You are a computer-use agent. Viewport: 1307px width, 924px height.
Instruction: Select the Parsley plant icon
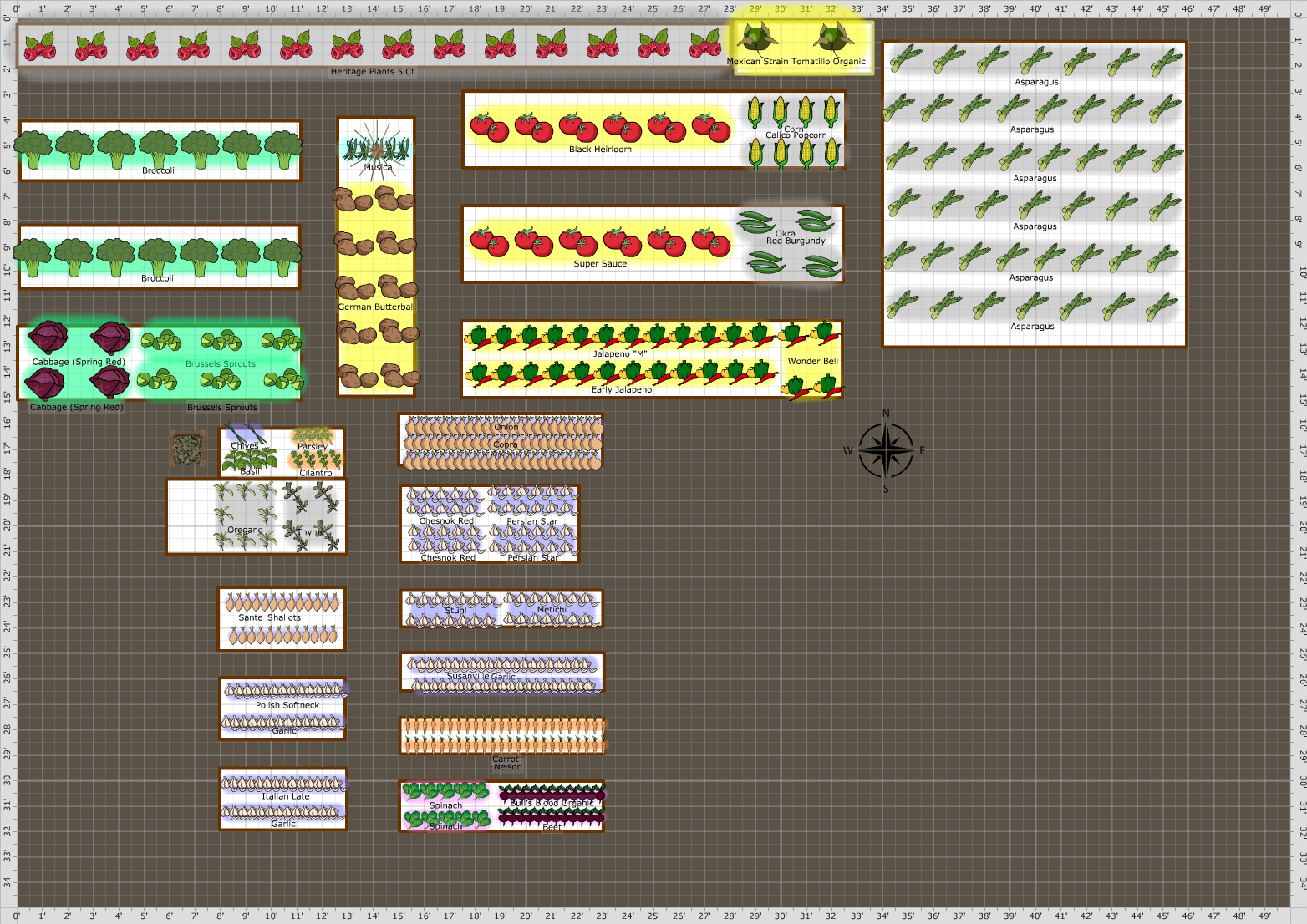click(313, 435)
